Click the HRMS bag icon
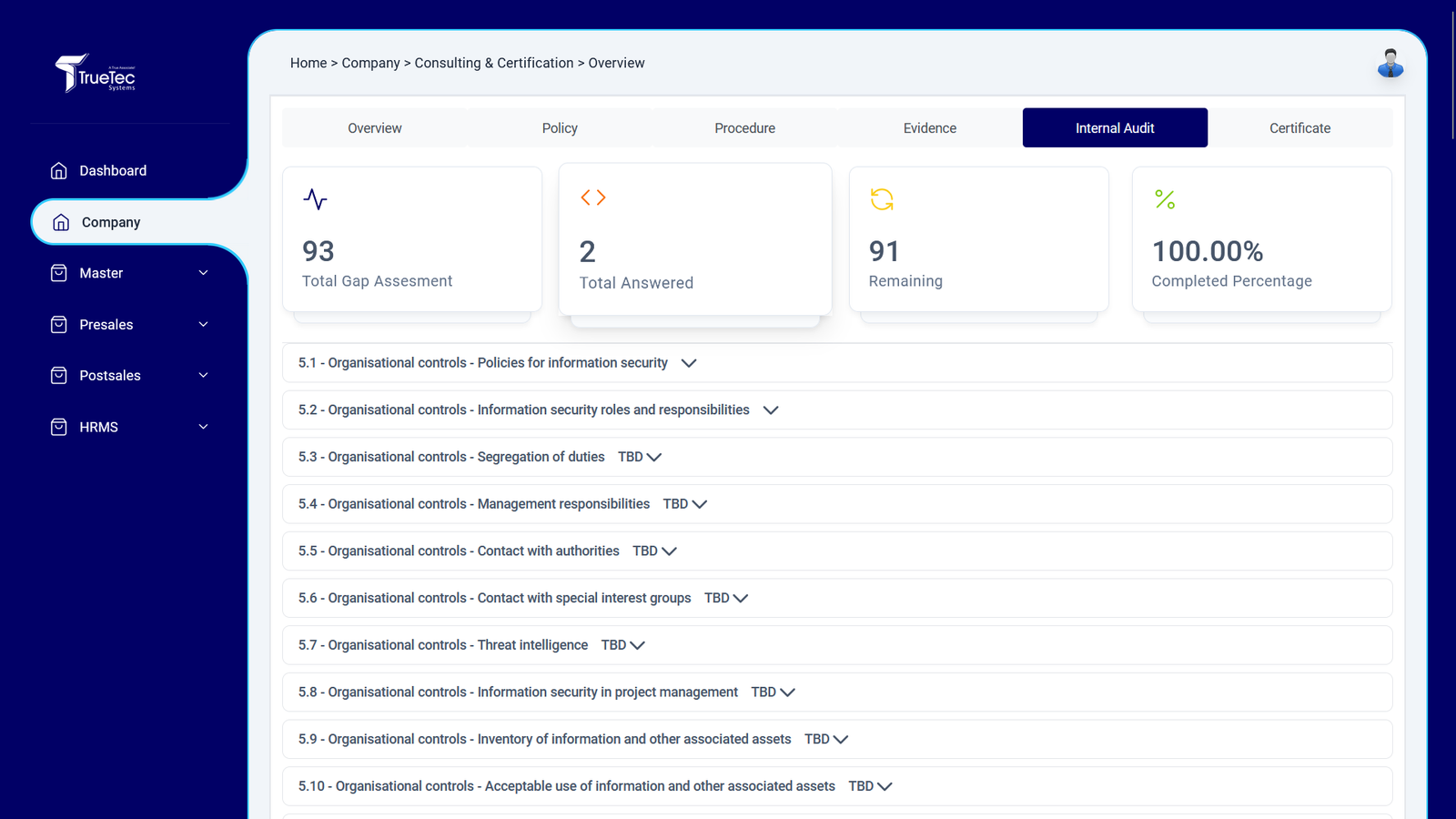Viewport: 1456px width, 819px height. pos(59,427)
